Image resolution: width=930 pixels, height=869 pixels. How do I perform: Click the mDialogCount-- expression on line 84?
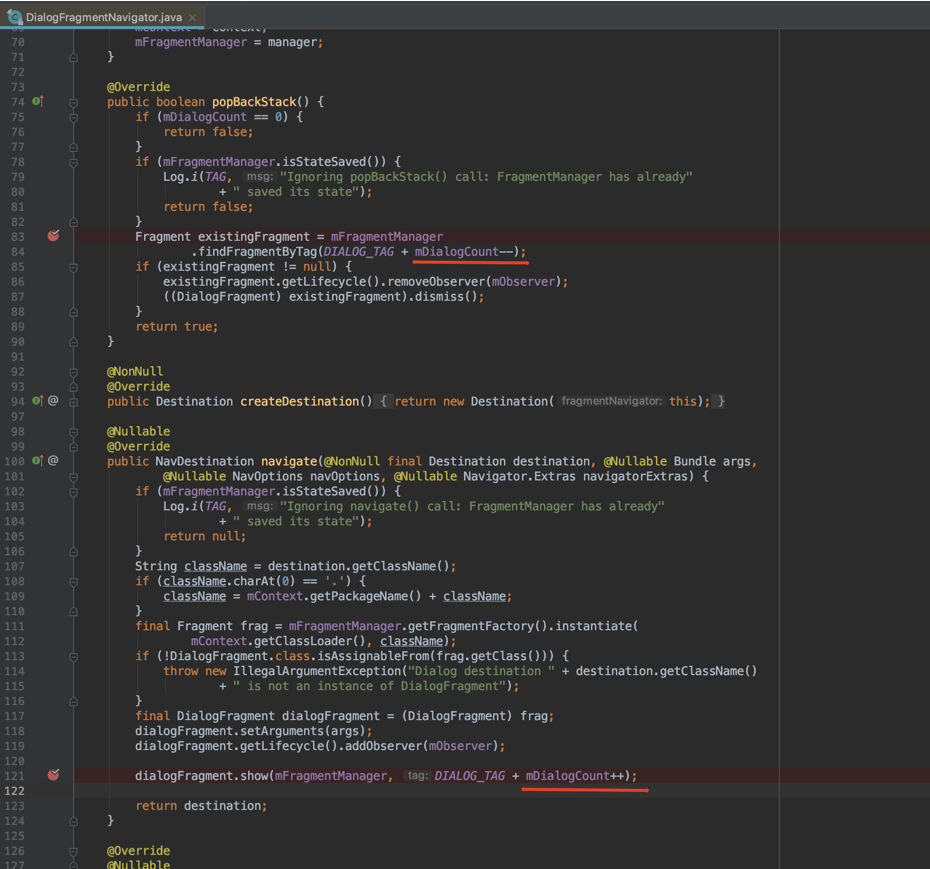coord(466,252)
